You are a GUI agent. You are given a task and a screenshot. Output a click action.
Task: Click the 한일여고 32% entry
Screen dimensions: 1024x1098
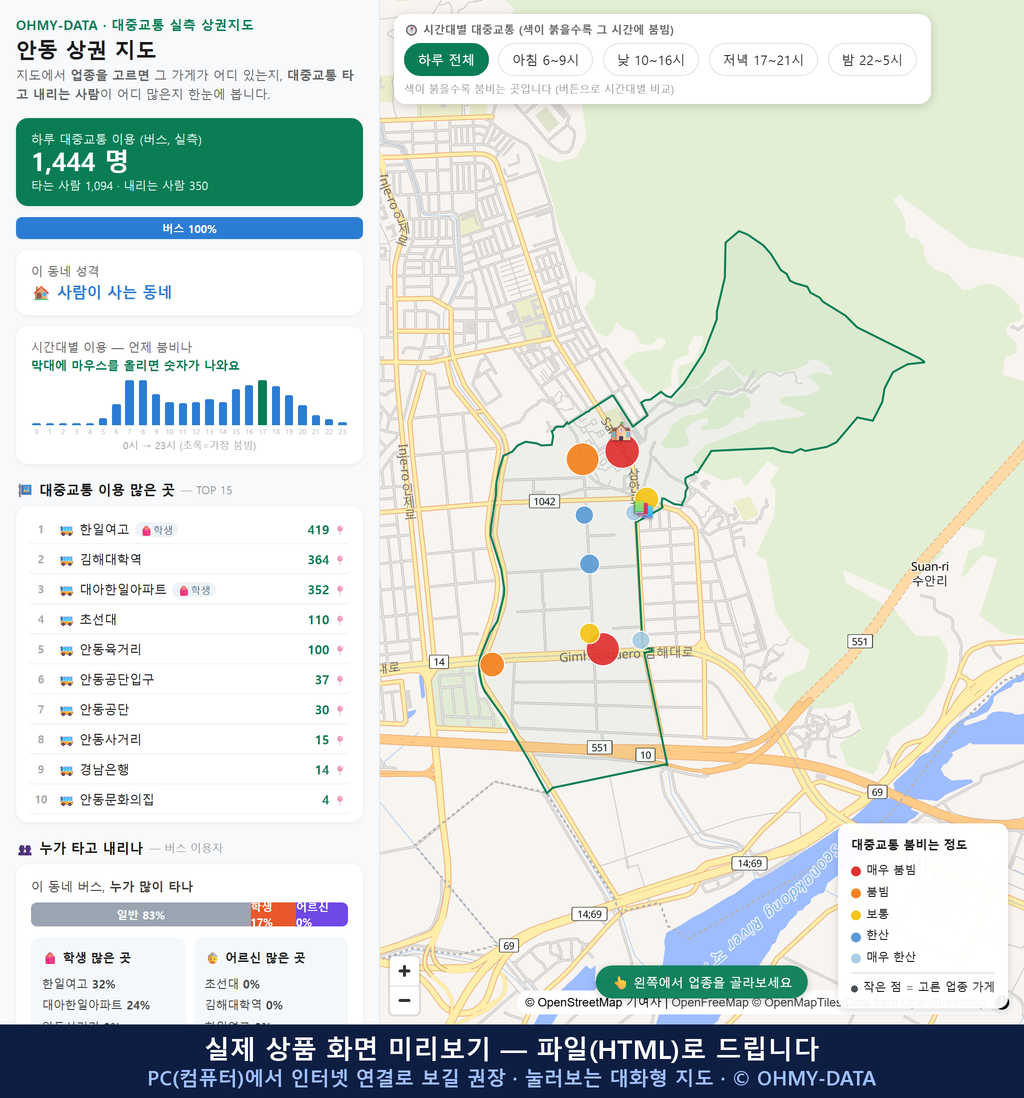(x=78, y=984)
